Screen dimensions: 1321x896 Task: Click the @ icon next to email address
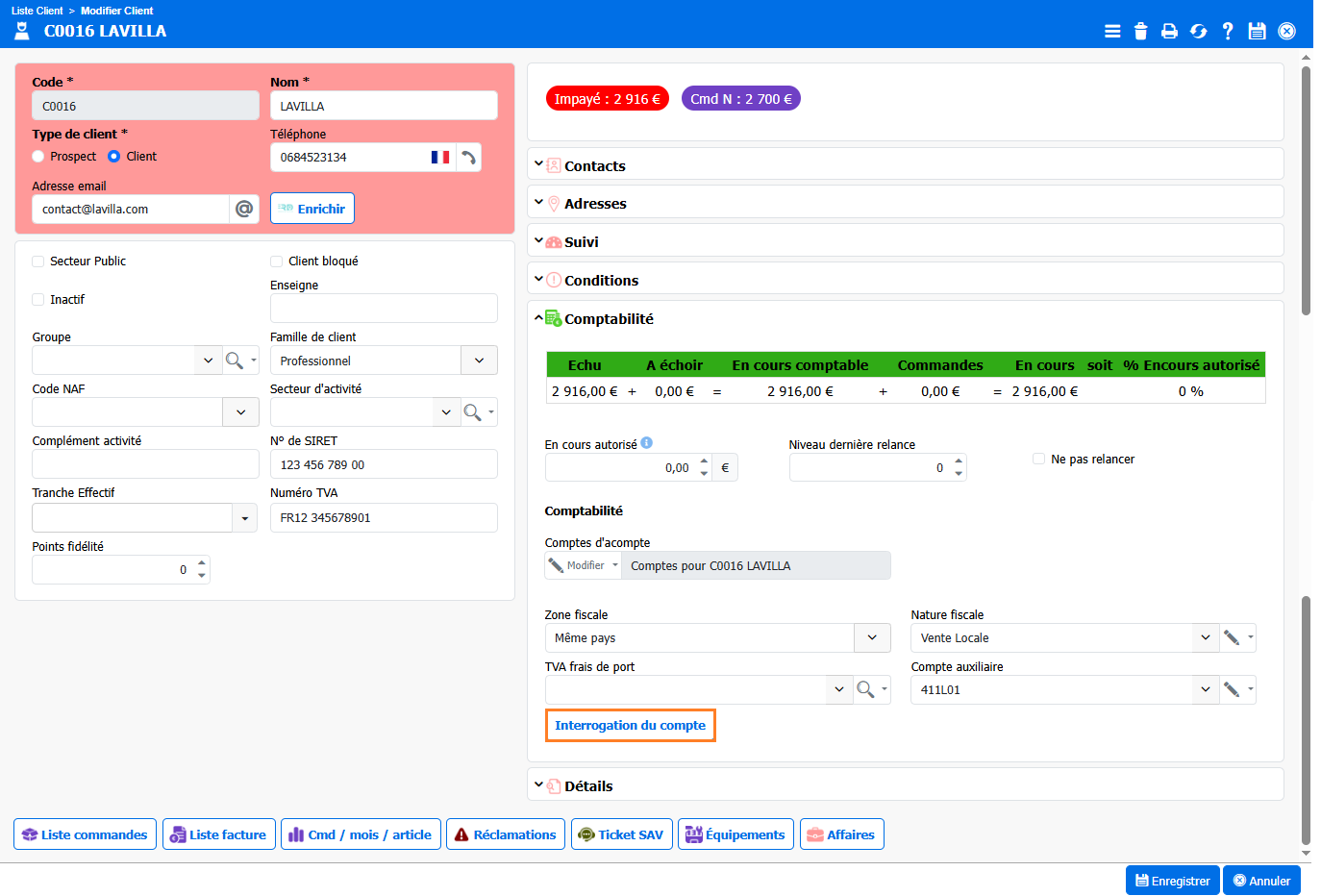point(244,209)
